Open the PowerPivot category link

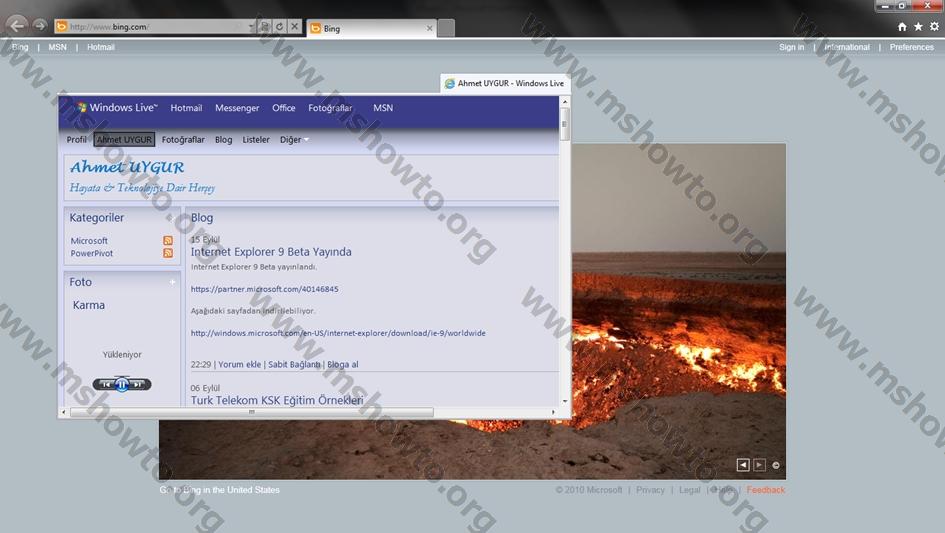point(92,253)
